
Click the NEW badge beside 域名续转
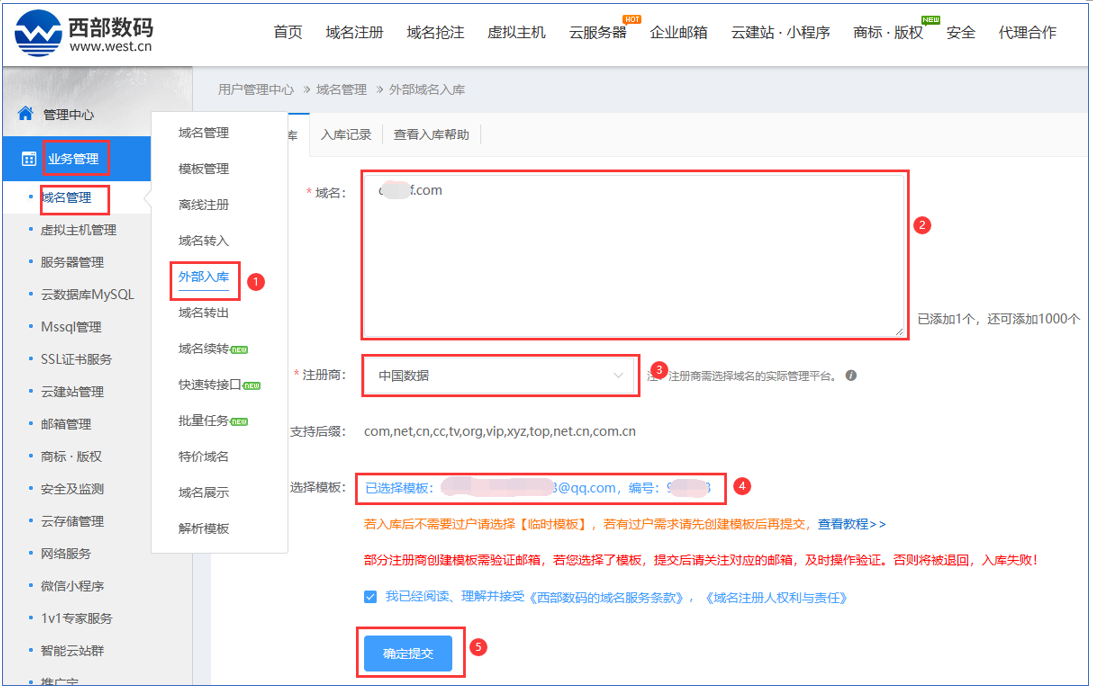238,350
